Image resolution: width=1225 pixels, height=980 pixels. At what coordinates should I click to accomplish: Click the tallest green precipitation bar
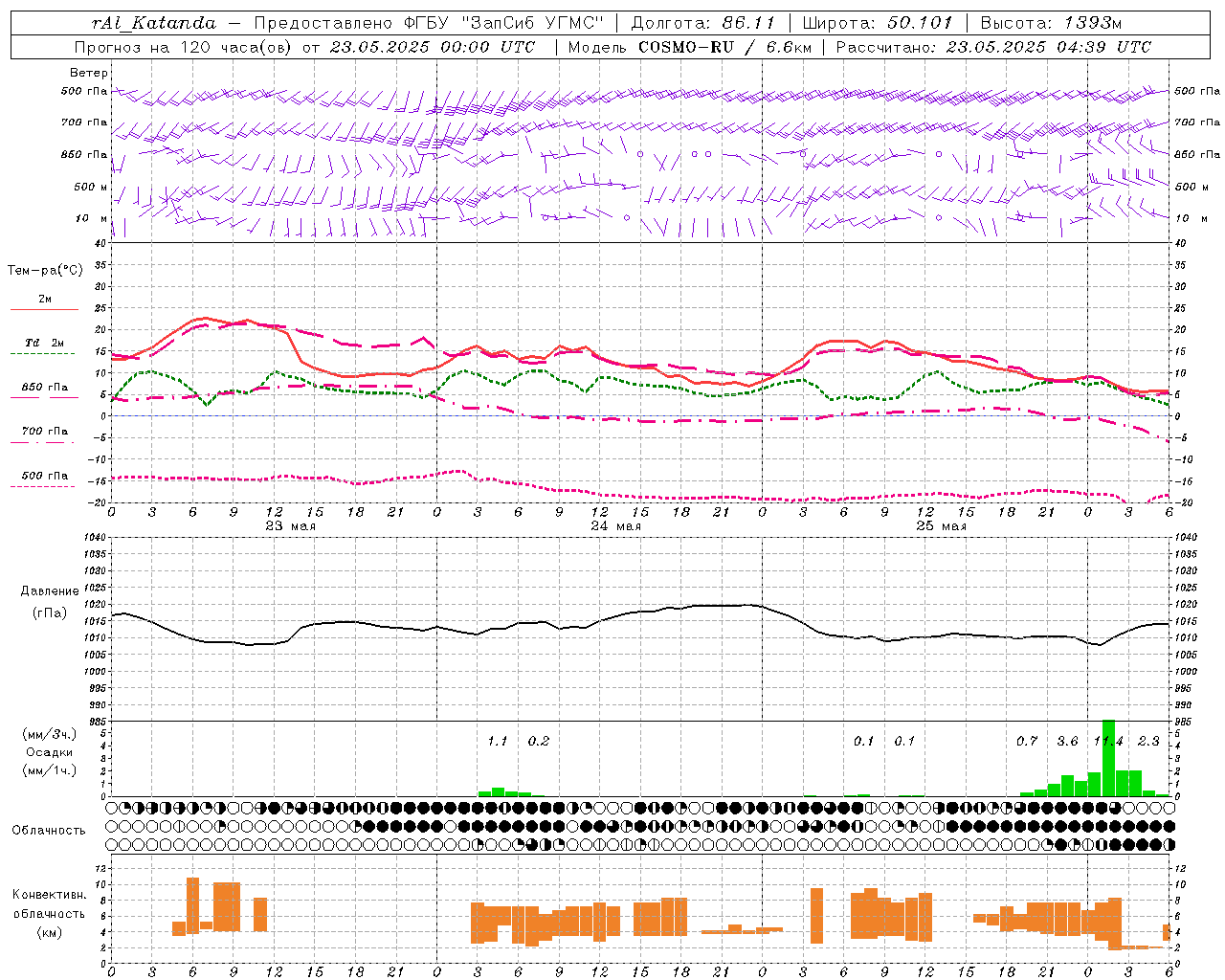pyautogui.click(x=1108, y=758)
